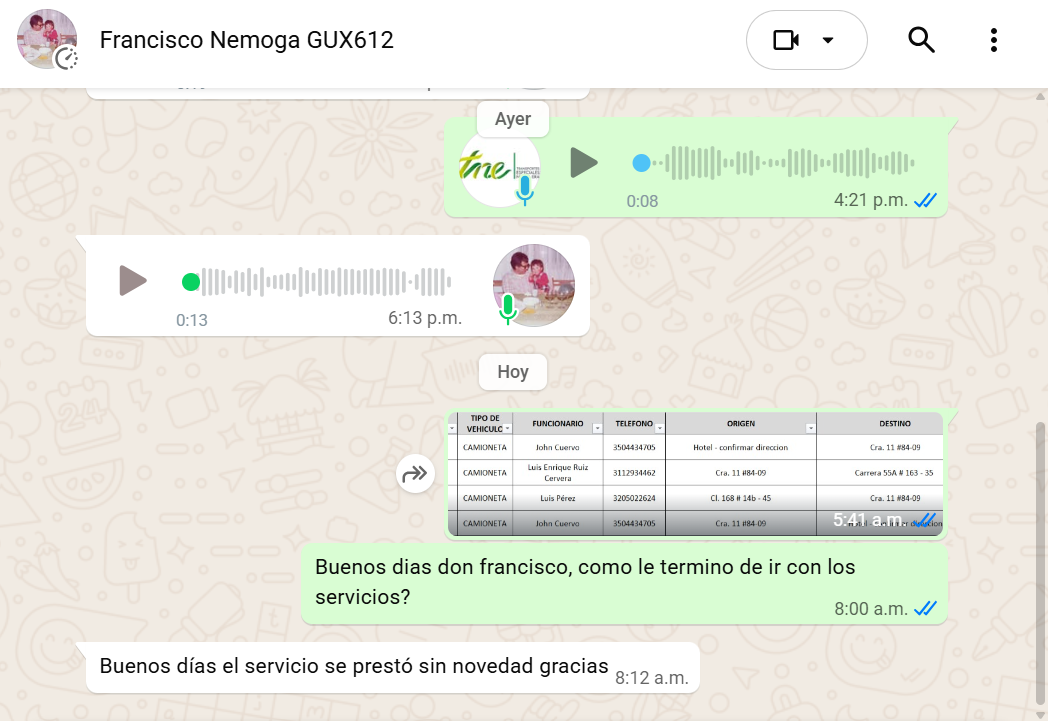Seek the blue dot on sent audio
Screen dimensions: 1048x721
[641, 163]
